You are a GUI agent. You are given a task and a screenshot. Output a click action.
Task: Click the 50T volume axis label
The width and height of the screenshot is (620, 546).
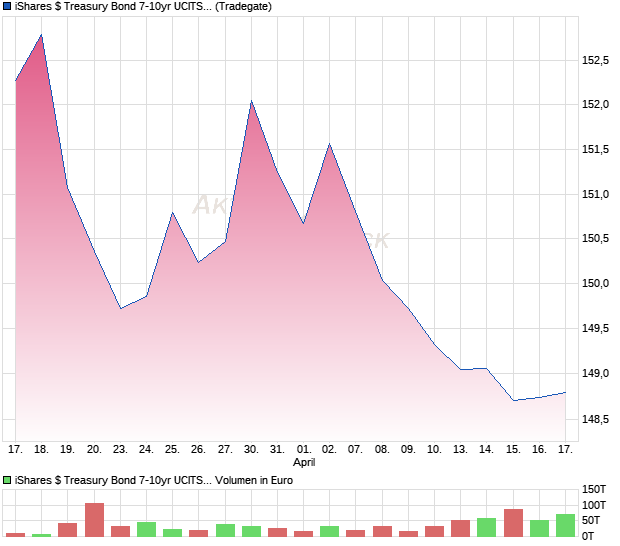pyautogui.click(x=591, y=520)
